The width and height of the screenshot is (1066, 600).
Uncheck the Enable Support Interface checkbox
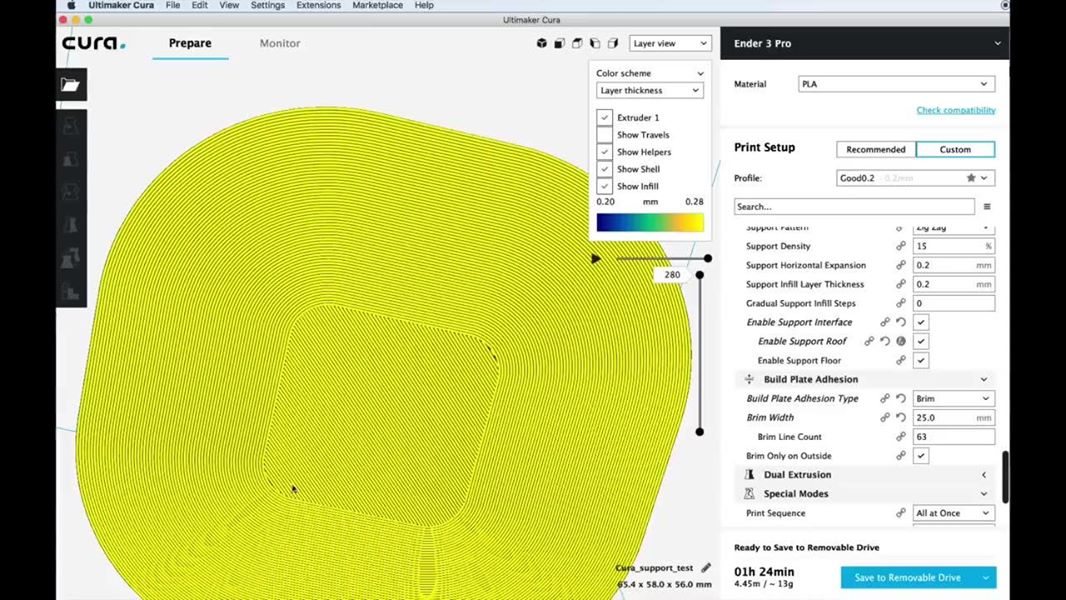pyautogui.click(x=921, y=322)
